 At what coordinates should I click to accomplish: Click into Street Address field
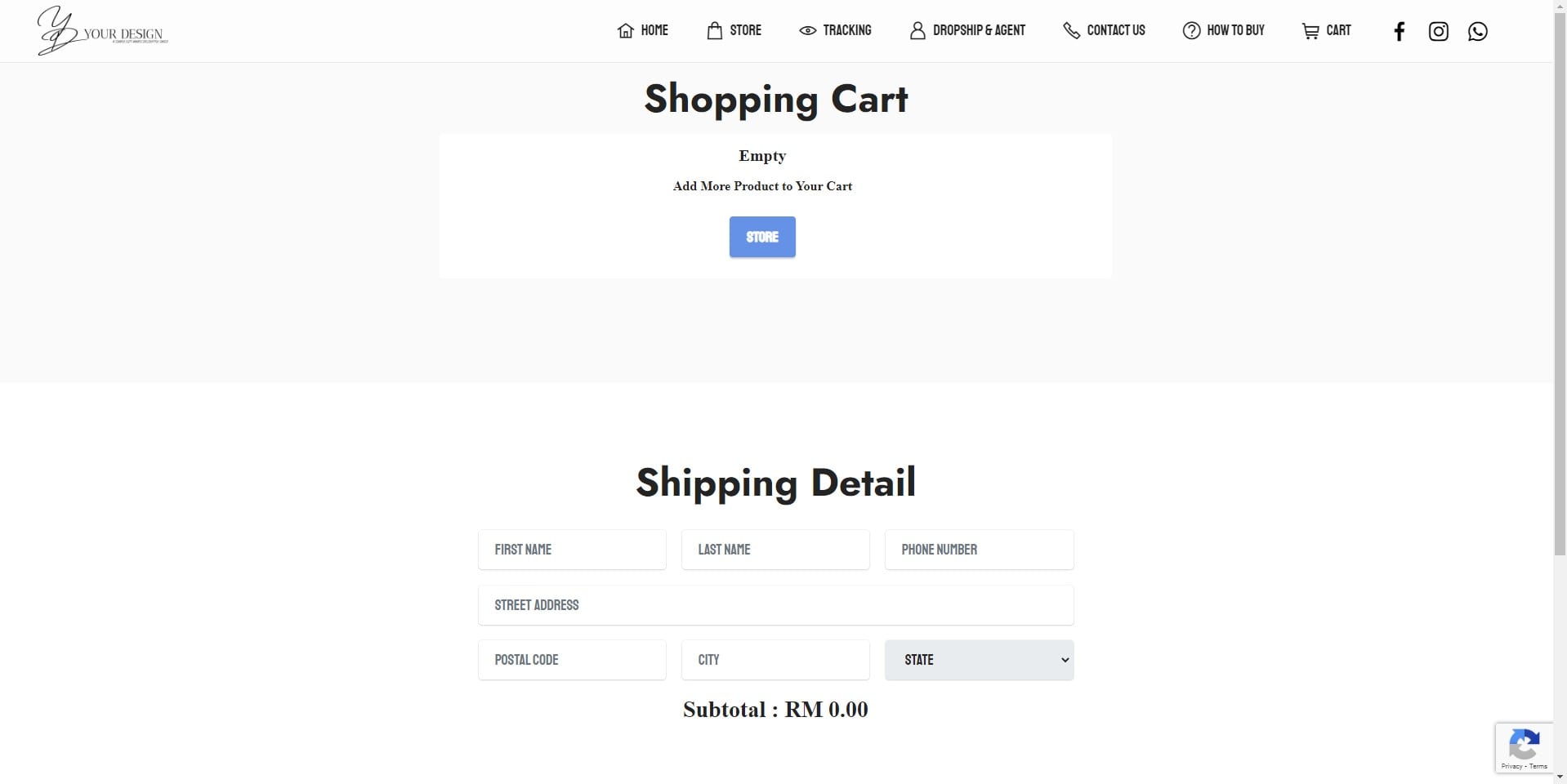coord(775,605)
